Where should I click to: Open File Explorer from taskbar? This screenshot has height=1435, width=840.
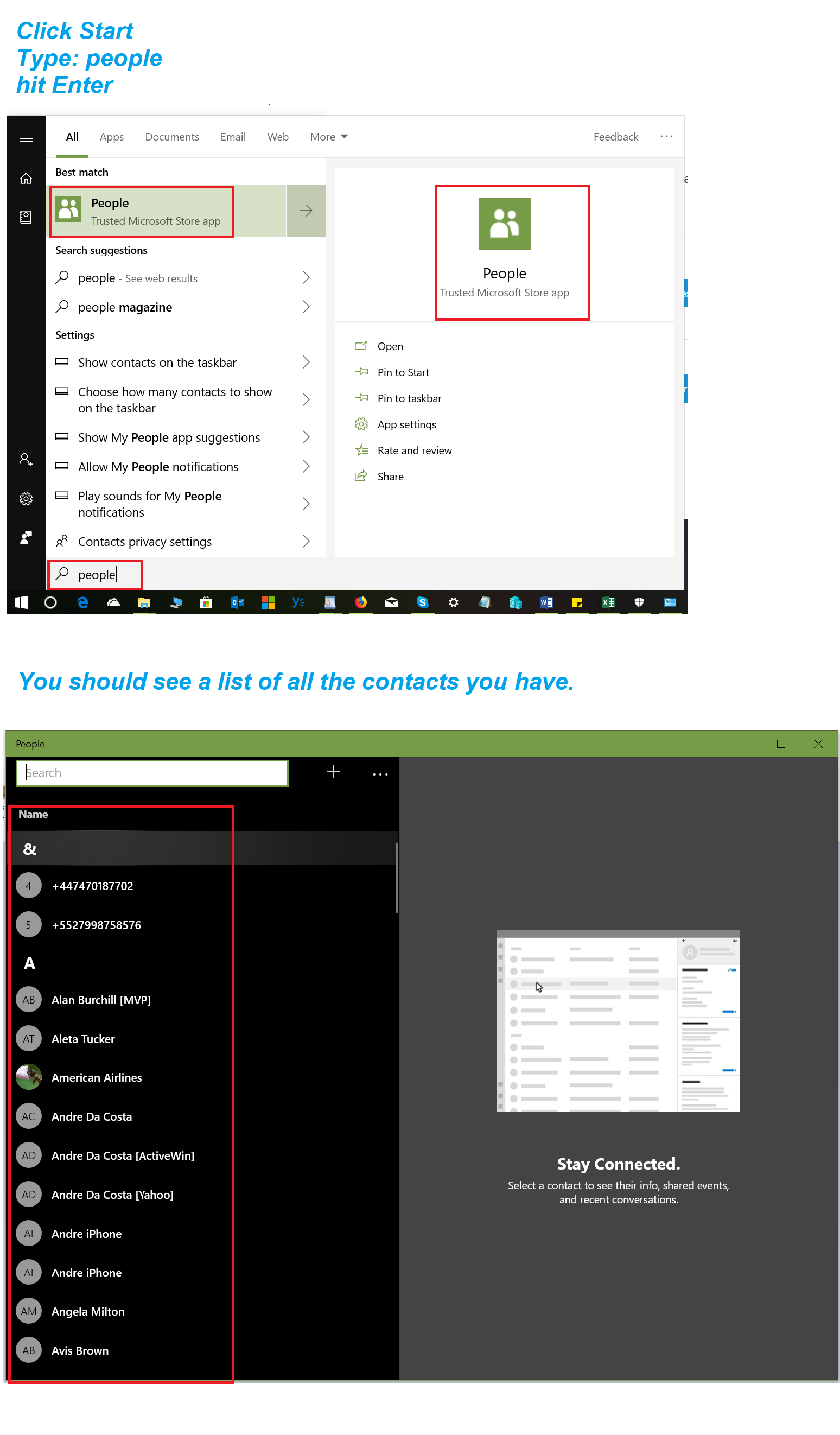pos(144,602)
